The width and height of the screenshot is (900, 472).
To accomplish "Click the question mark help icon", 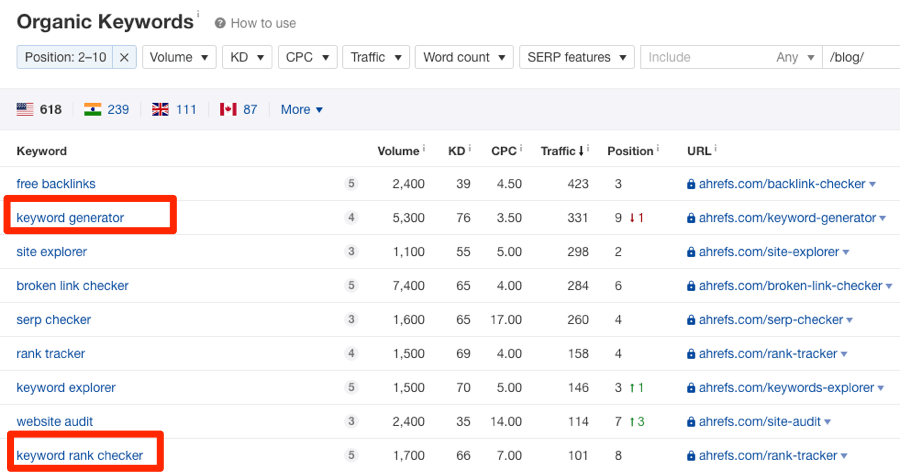I will pos(220,24).
